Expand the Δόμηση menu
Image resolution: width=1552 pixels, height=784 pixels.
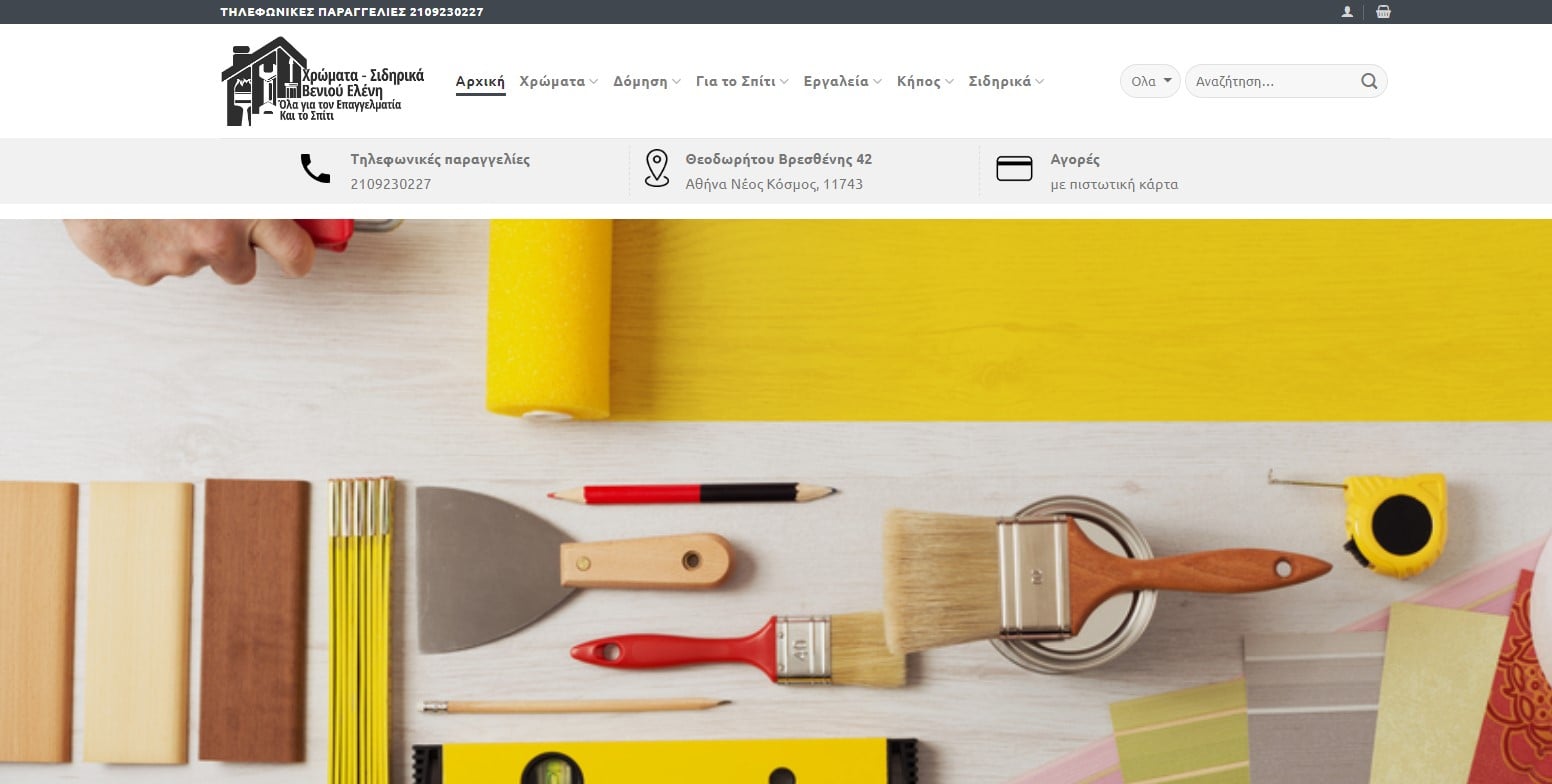pyautogui.click(x=647, y=81)
